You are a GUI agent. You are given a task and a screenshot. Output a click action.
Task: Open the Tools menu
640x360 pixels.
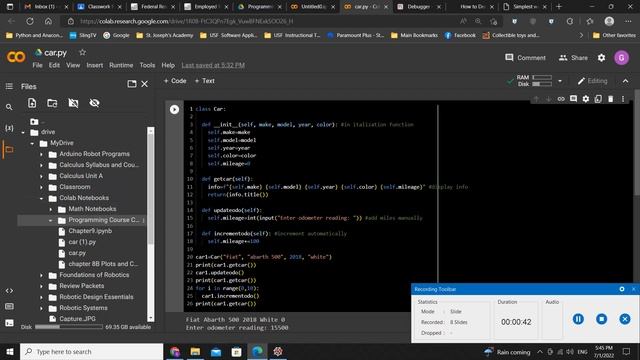(147, 65)
